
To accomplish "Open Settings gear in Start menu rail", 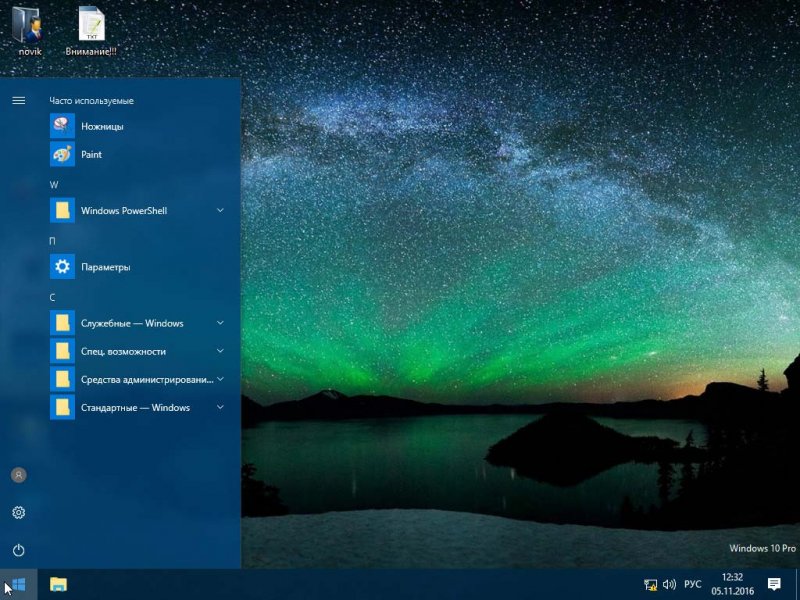I will tap(18, 512).
